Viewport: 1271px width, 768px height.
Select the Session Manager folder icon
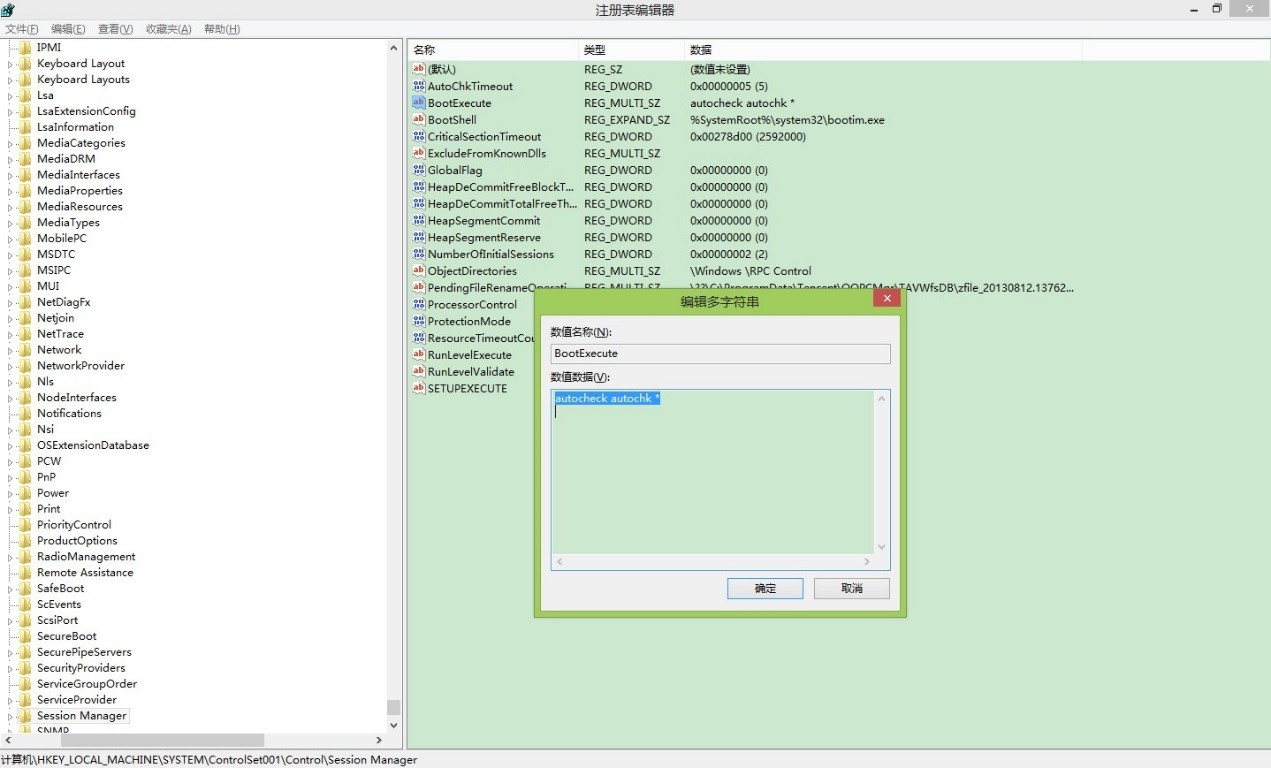pyautogui.click(x=25, y=716)
